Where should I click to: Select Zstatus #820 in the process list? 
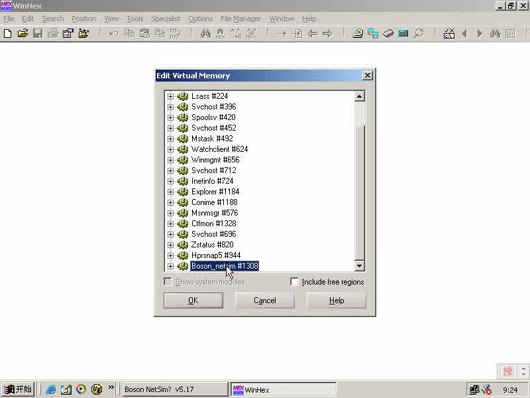(x=212, y=245)
